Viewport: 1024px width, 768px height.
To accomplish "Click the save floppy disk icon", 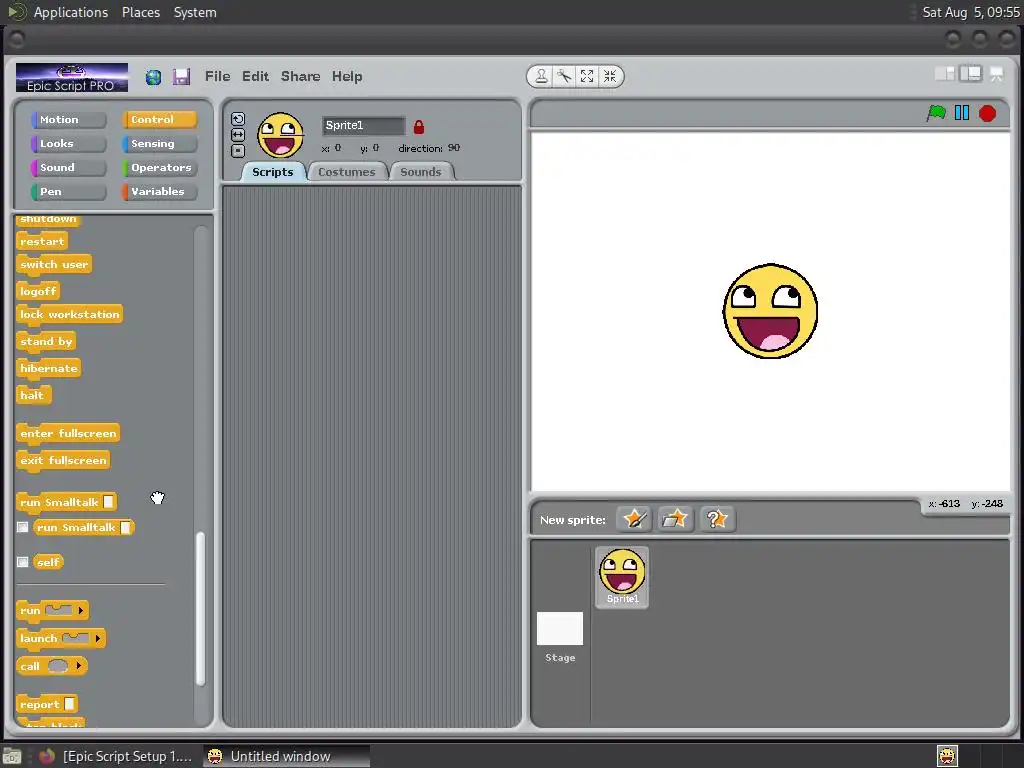I will 181,77.
